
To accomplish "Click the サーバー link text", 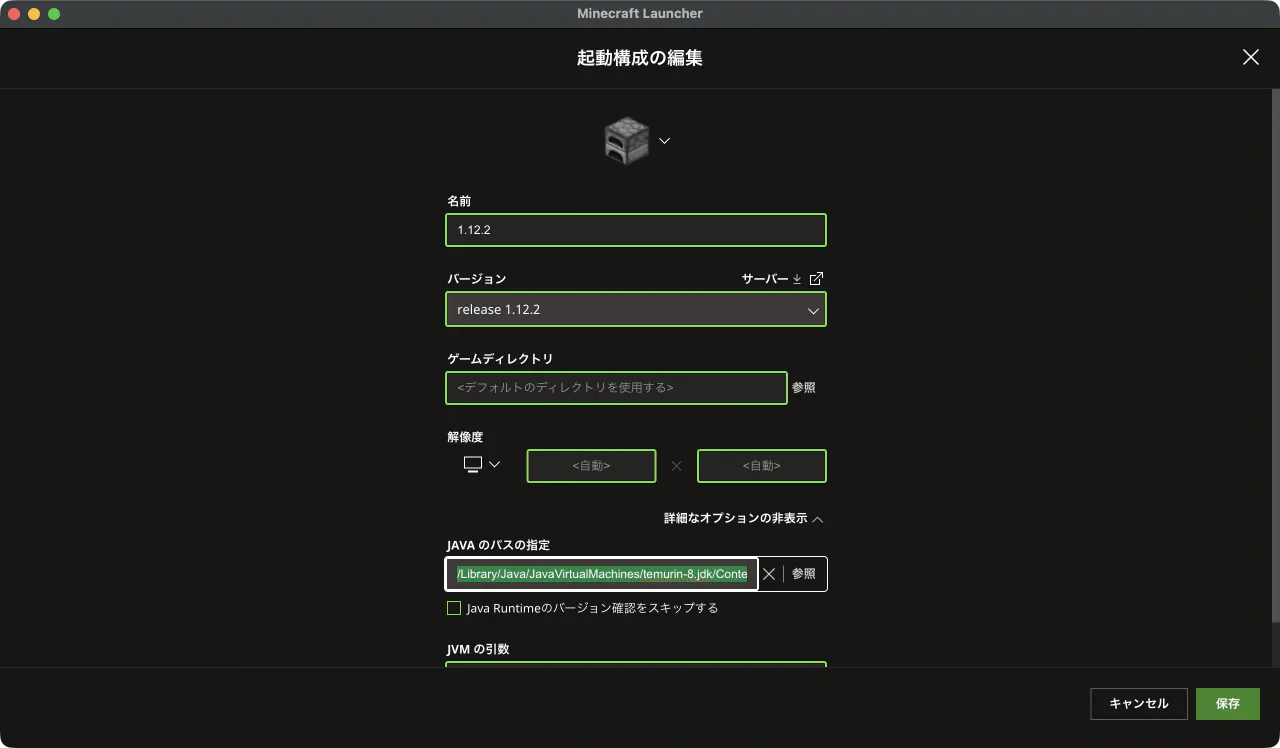I will [x=765, y=279].
